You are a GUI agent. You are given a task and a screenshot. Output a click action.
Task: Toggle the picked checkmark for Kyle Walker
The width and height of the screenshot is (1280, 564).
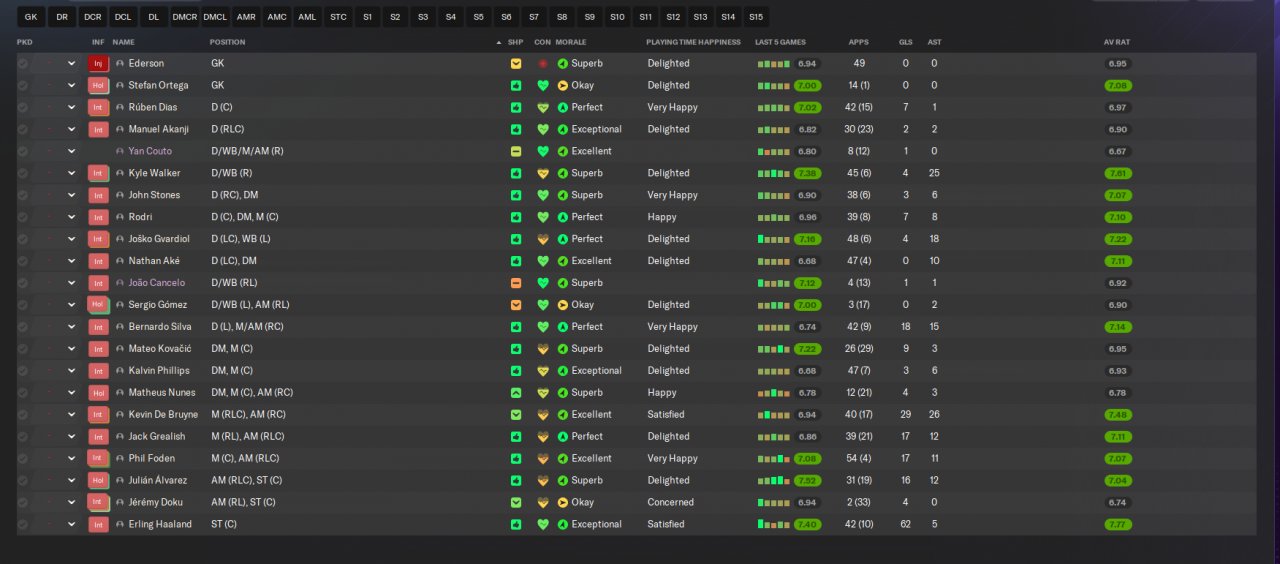pos(23,173)
